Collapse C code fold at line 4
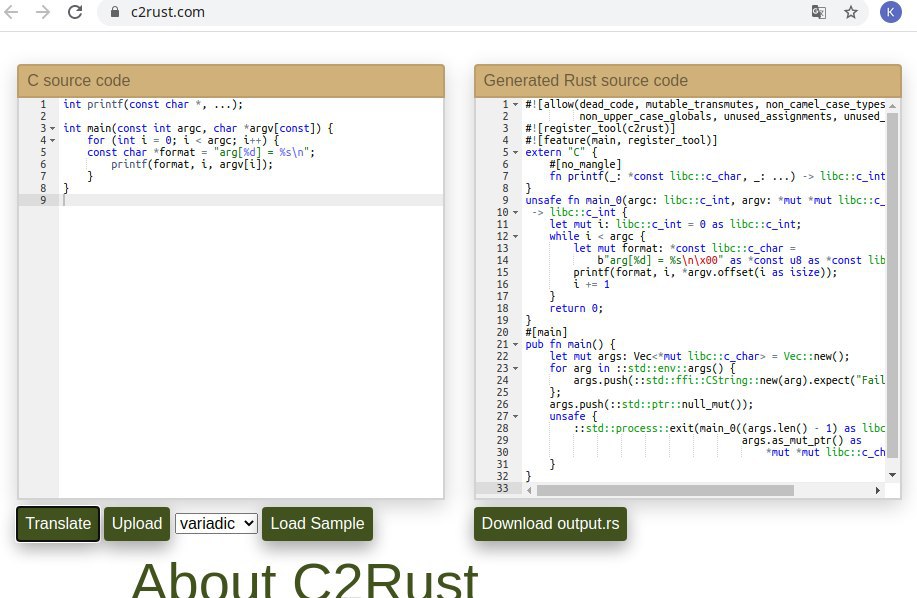The width and height of the screenshot is (917, 598). point(53,140)
